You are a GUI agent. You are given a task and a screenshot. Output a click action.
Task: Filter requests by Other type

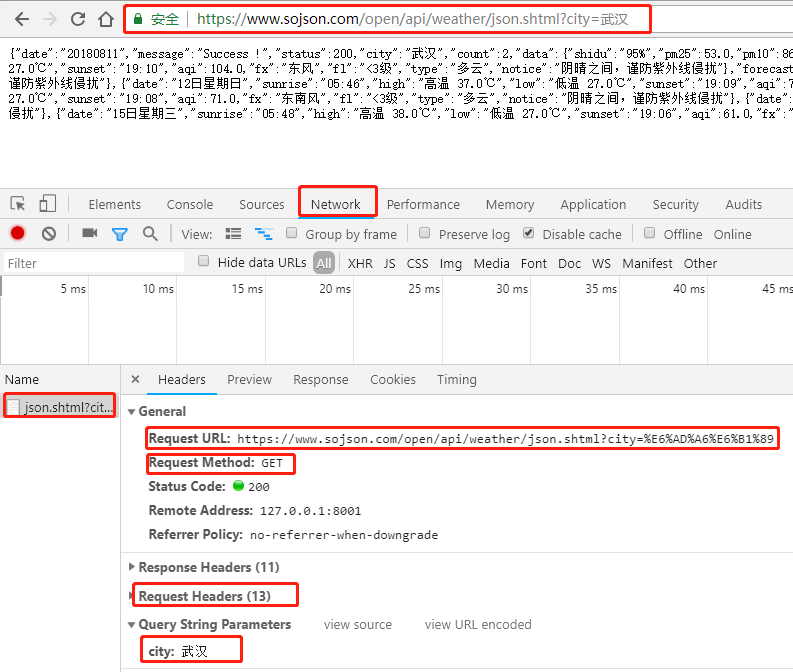coord(700,263)
